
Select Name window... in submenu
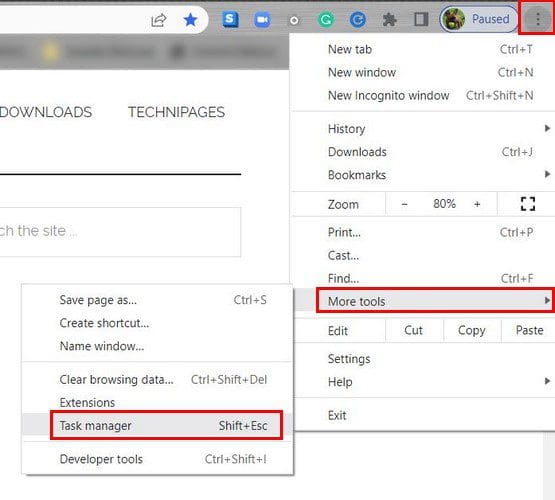[158, 346]
